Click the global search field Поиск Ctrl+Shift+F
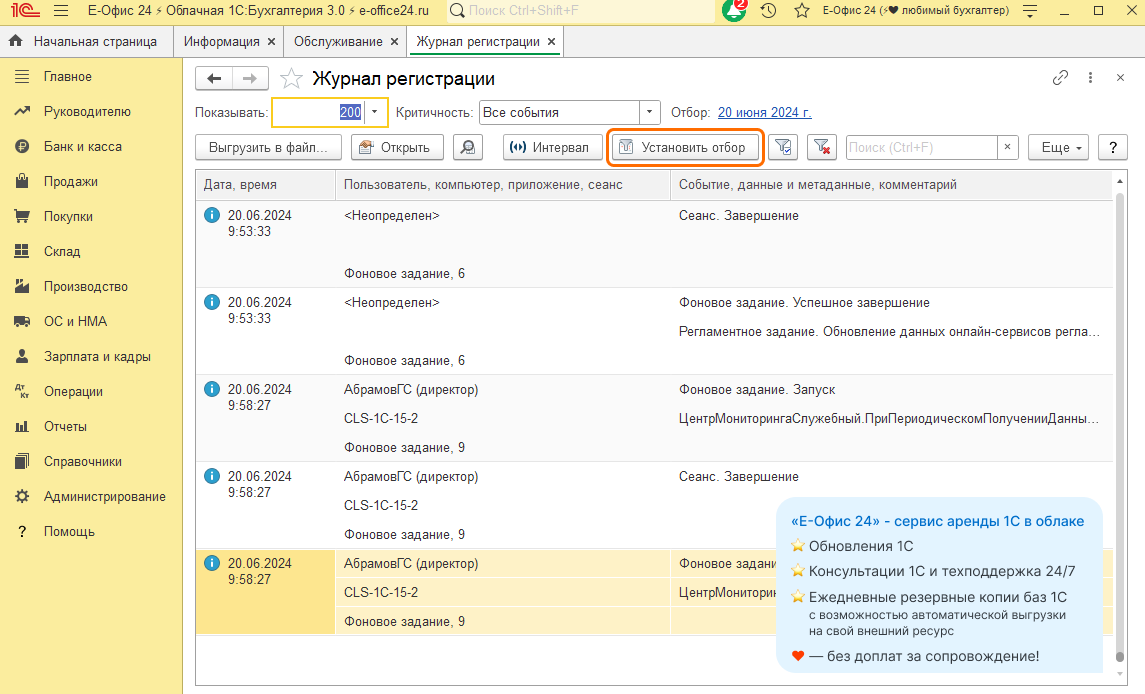This screenshot has width=1145, height=694. tap(581, 11)
